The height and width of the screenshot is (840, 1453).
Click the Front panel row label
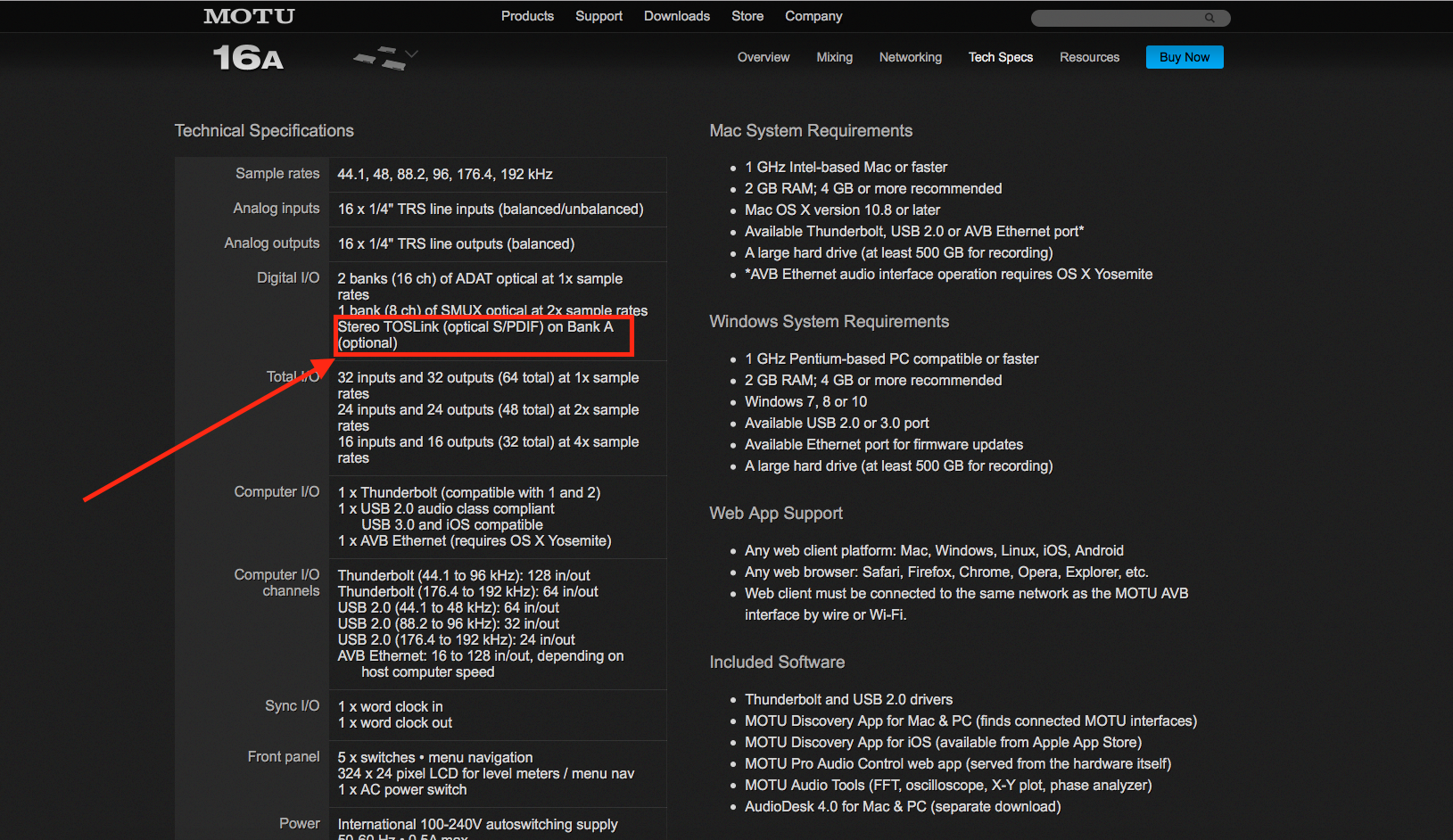click(x=284, y=757)
